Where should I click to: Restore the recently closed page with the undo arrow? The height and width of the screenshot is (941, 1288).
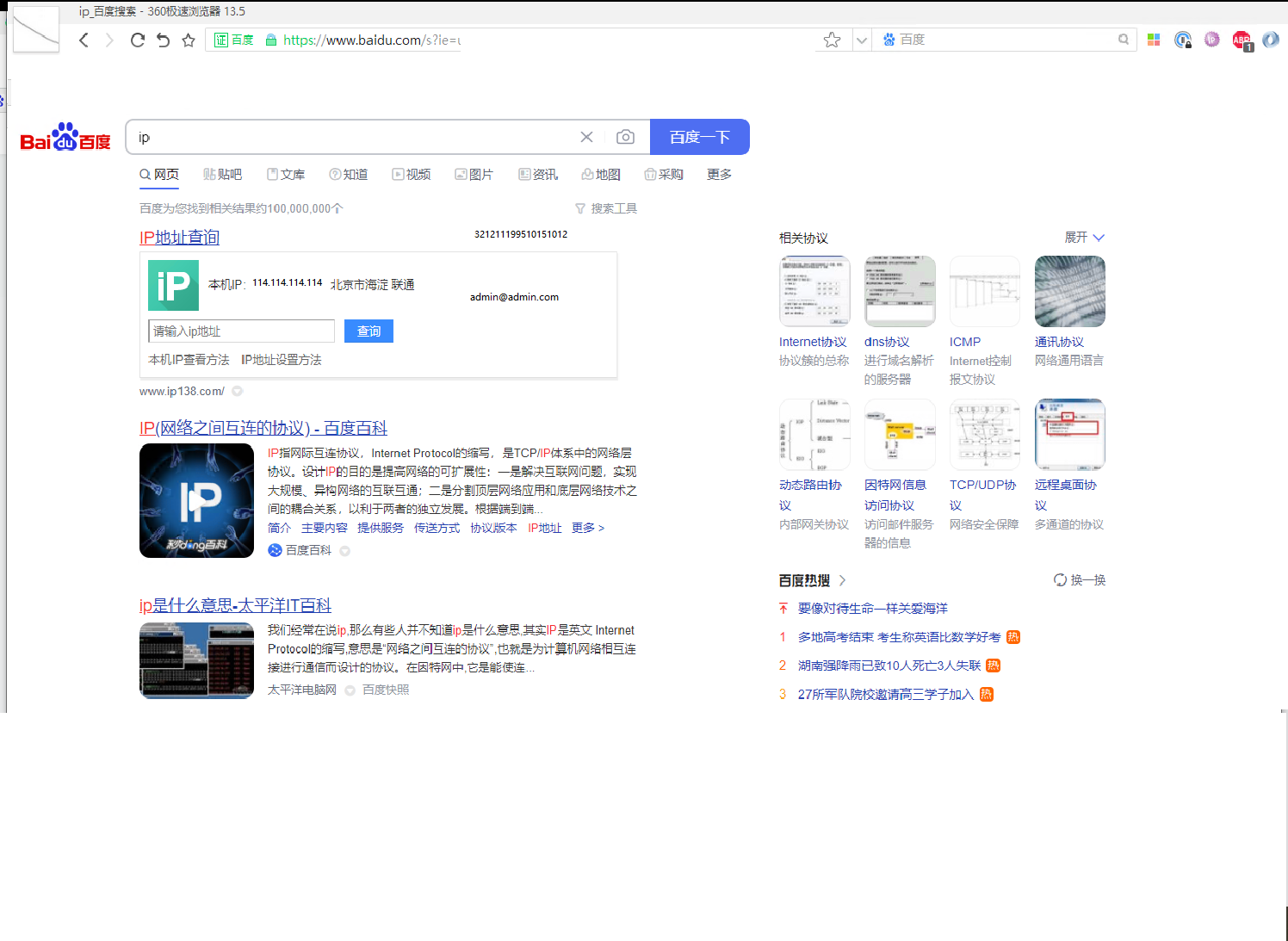pyautogui.click(x=163, y=40)
